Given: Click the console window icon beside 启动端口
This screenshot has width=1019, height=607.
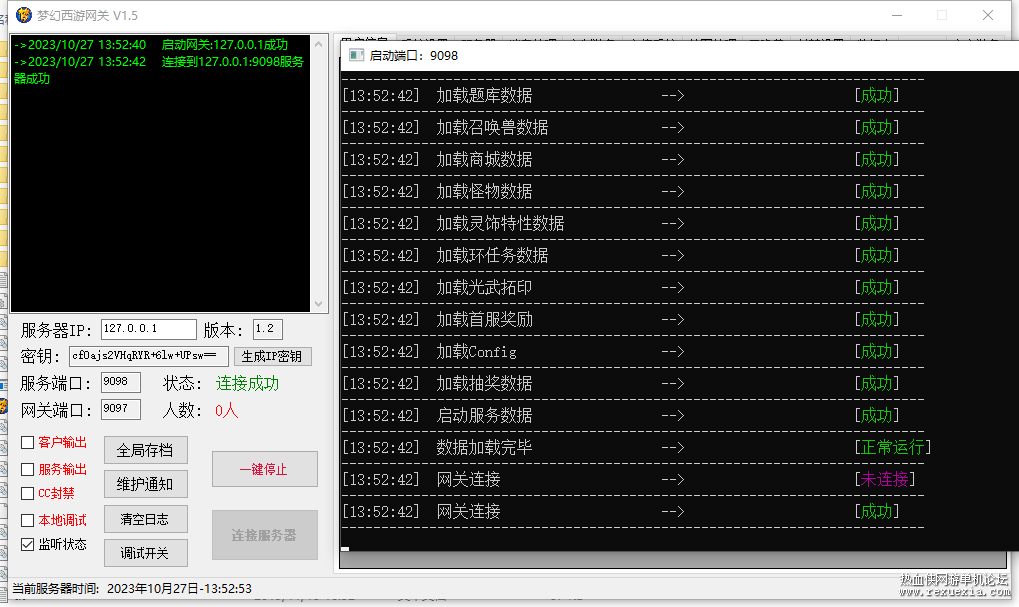Looking at the screenshot, I should click(356, 55).
